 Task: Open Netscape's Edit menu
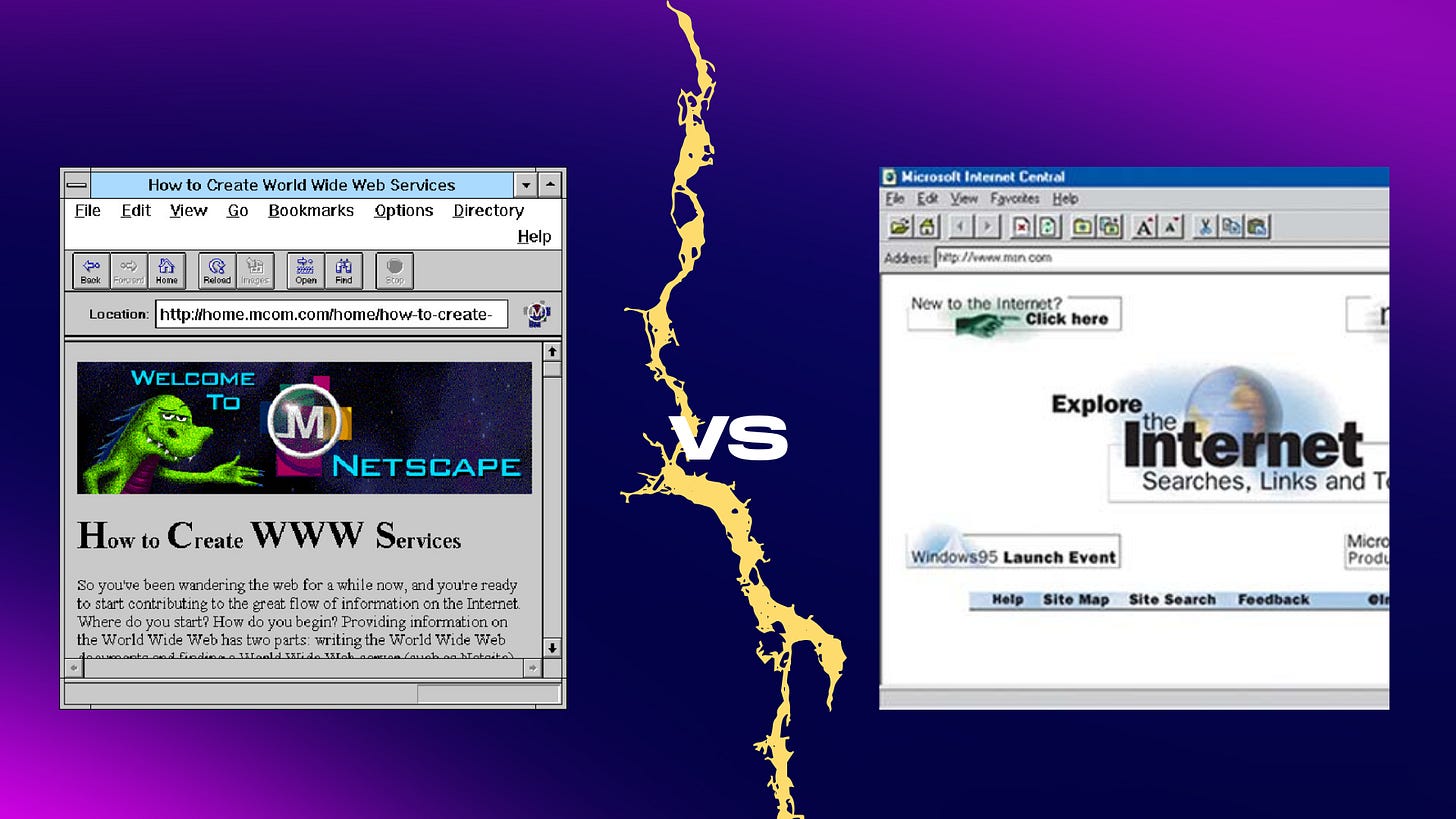pos(136,210)
